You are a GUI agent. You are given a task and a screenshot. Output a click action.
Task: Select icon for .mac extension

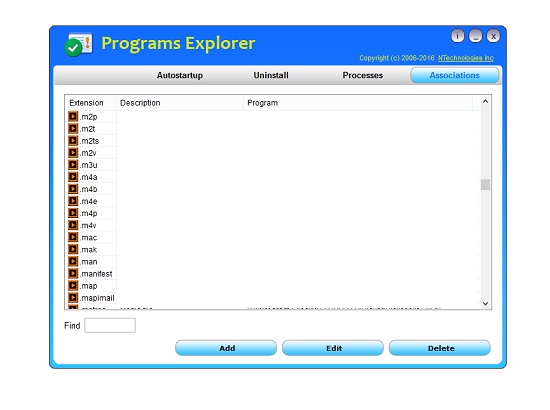(x=73, y=237)
